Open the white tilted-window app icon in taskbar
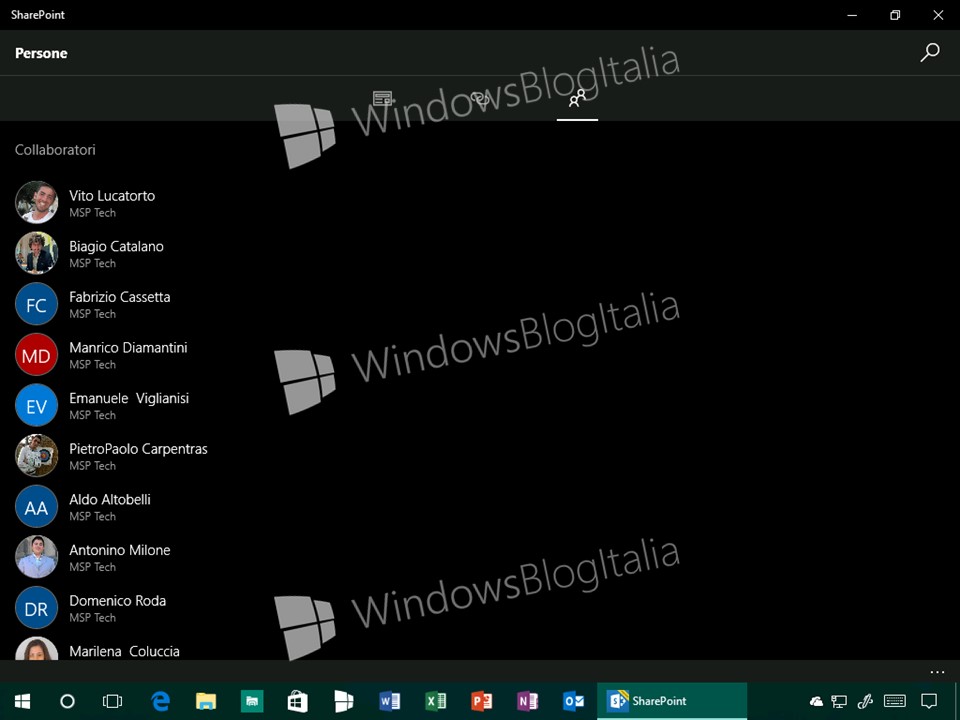Screen dimensions: 960x720 coord(343,701)
